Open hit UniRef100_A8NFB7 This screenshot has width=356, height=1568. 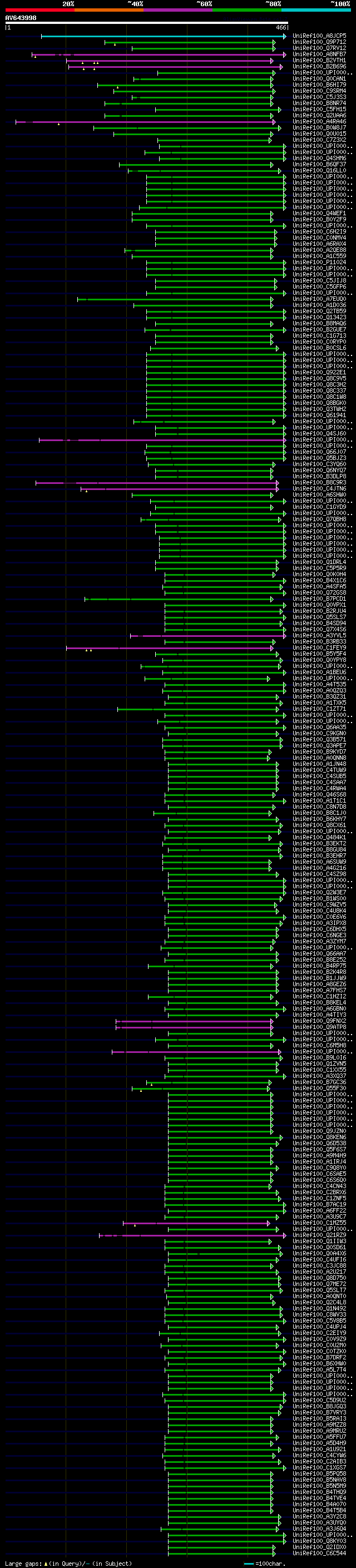[x=319, y=54]
